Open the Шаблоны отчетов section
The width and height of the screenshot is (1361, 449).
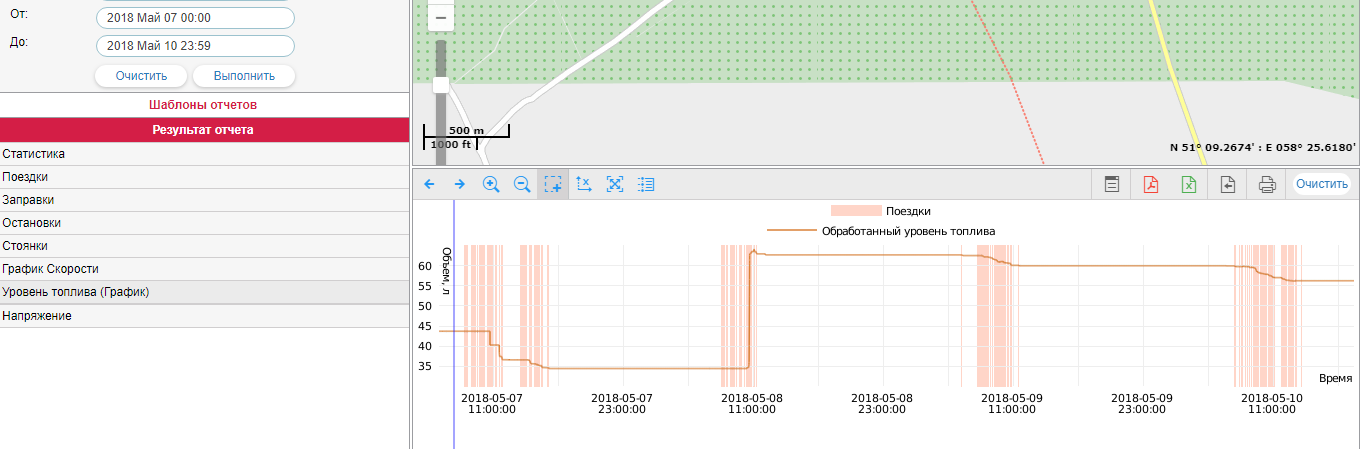204,105
